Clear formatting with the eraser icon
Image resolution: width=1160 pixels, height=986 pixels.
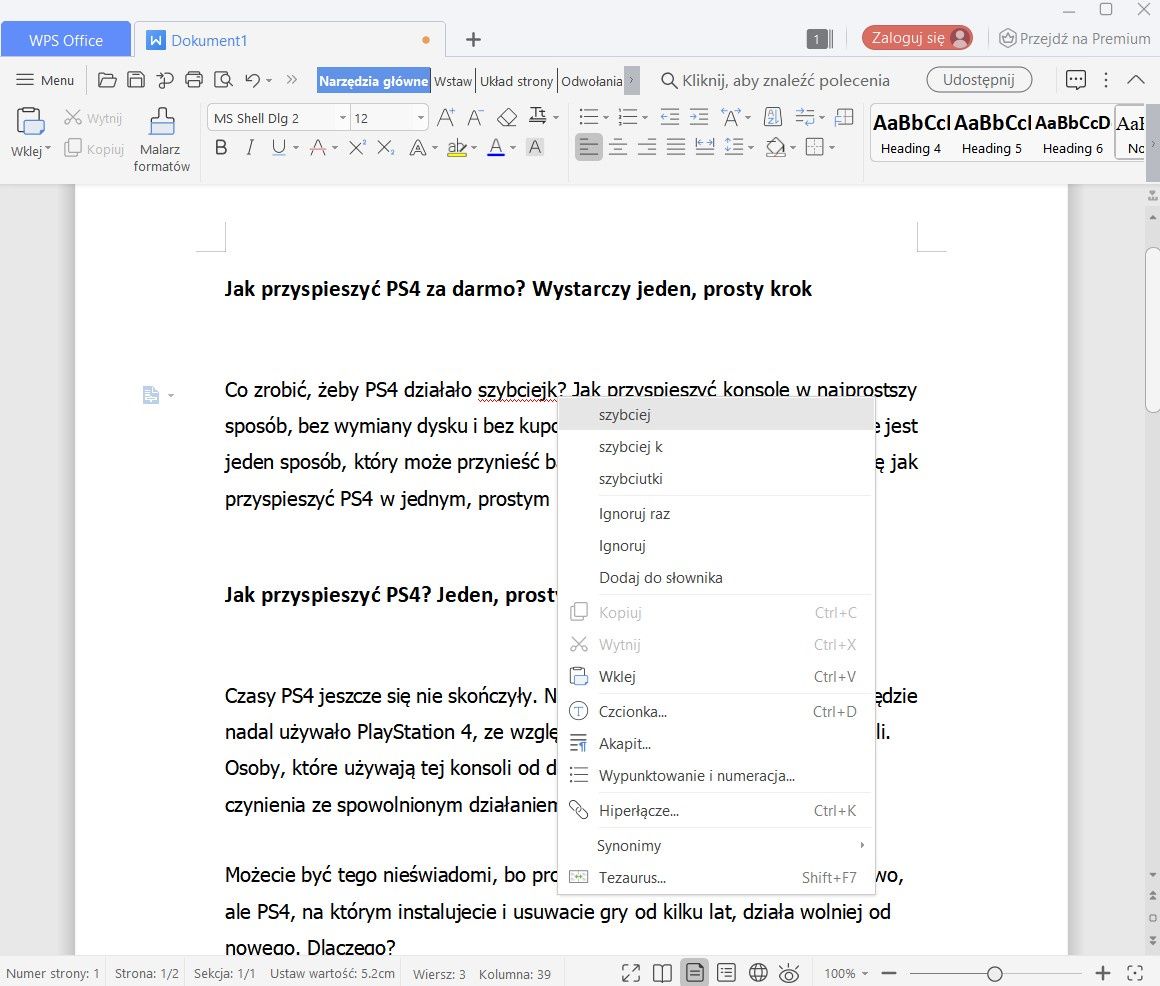[x=507, y=118]
